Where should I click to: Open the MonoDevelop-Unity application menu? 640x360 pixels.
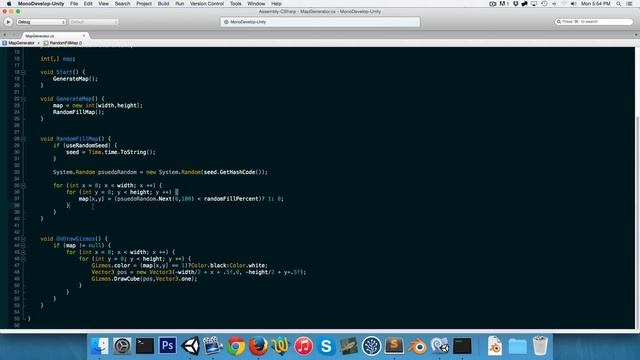pos(41,4)
